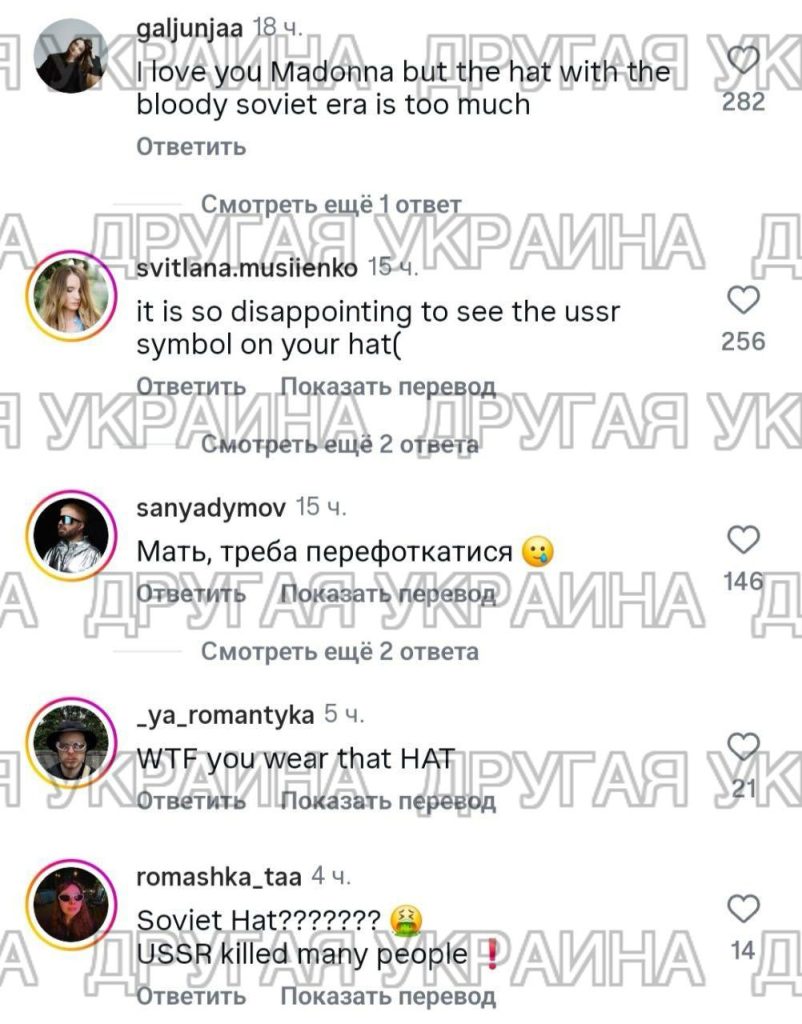The image size is (802, 1024).
Task: Expand 2 more replies under sanyadymov
Action: (340, 651)
